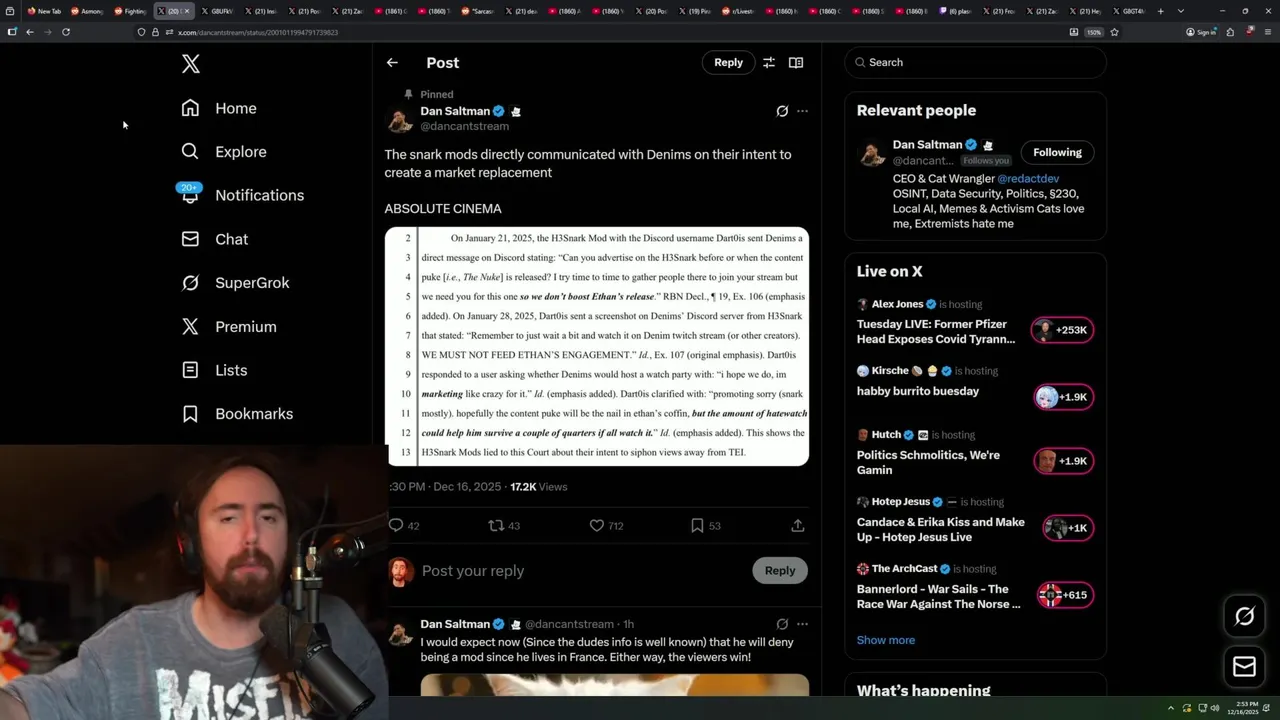This screenshot has height=720, width=1280.
Task: Click the Grok icon on the pinned post
Action: click(x=782, y=111)
